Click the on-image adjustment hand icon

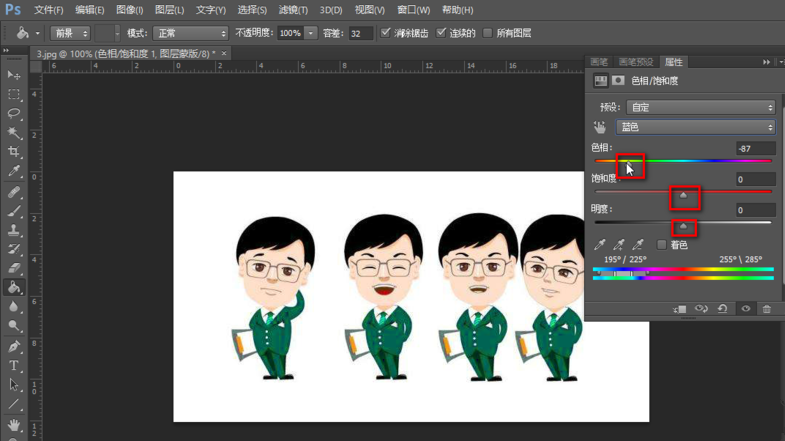(600, 127)
